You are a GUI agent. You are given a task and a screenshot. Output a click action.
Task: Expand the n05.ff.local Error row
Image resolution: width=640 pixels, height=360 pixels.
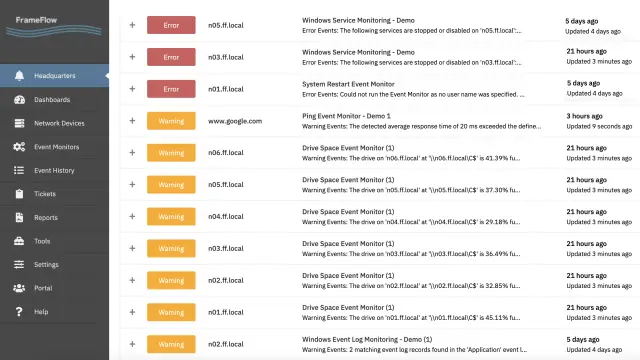132,25
